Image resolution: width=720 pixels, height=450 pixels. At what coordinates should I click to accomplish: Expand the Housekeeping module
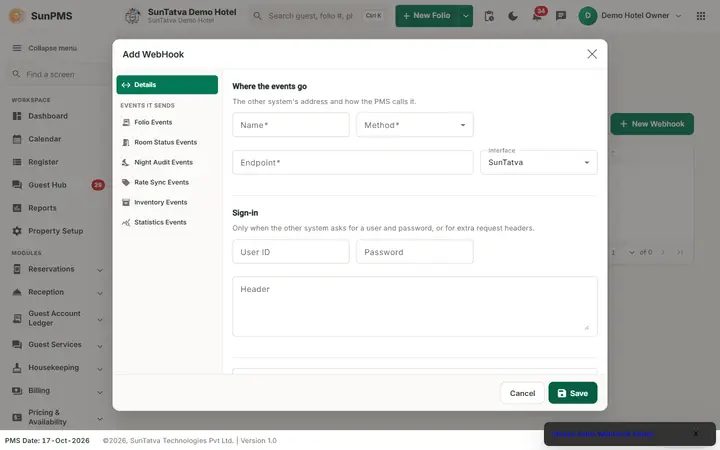(x=100, y=369)
